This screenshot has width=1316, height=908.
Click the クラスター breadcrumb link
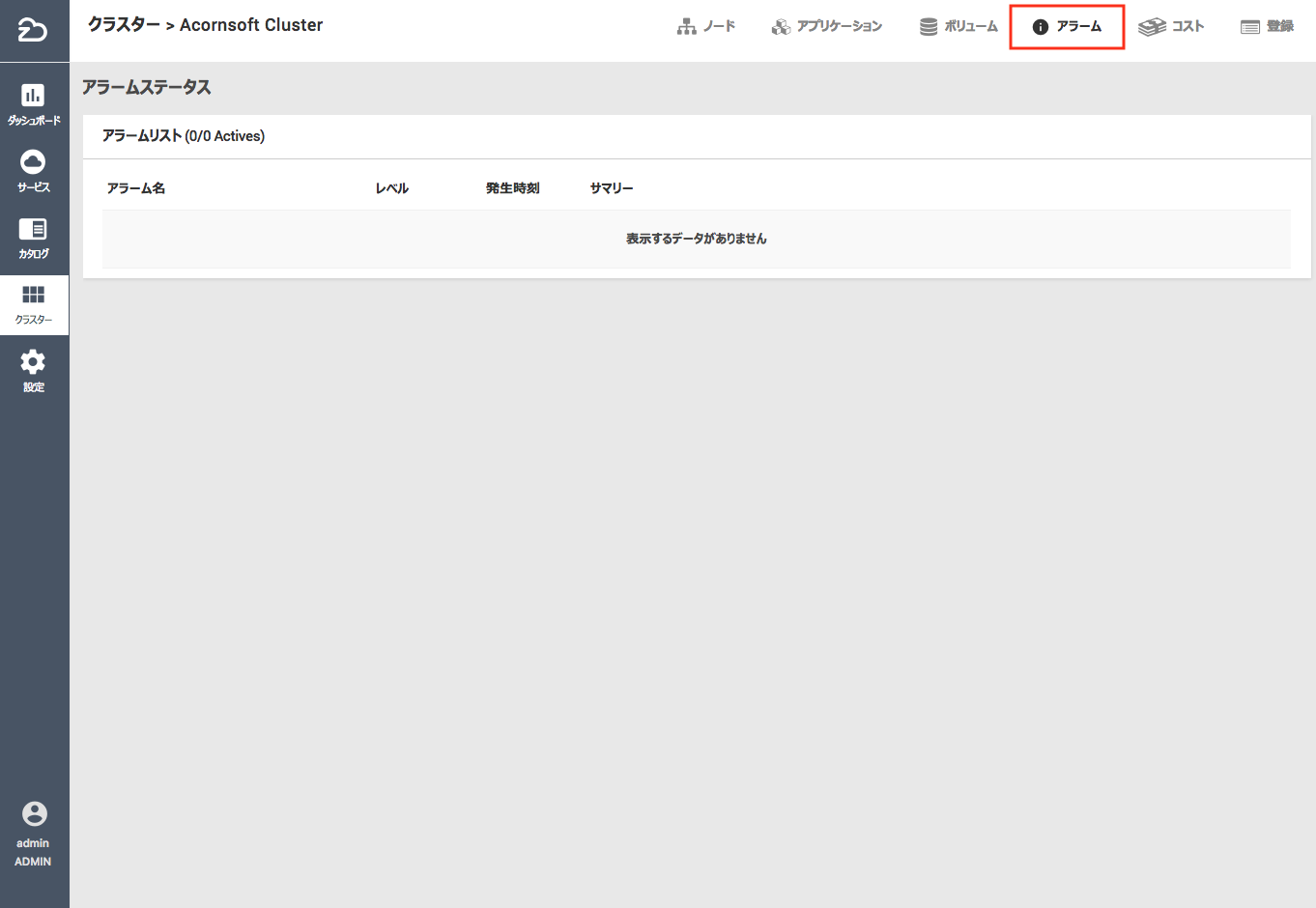[x=124, y=25]
